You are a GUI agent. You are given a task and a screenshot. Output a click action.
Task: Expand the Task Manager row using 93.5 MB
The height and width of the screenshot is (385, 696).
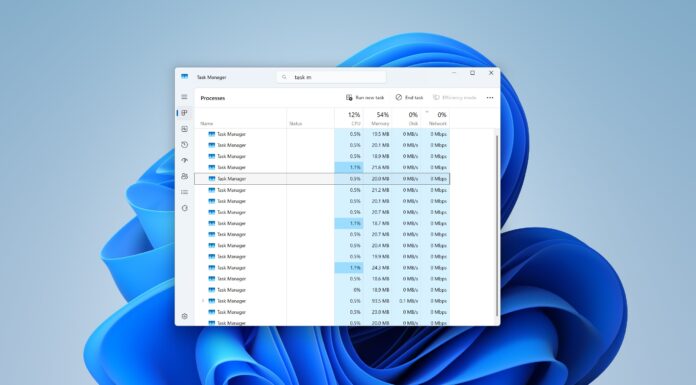pos(203,301)
